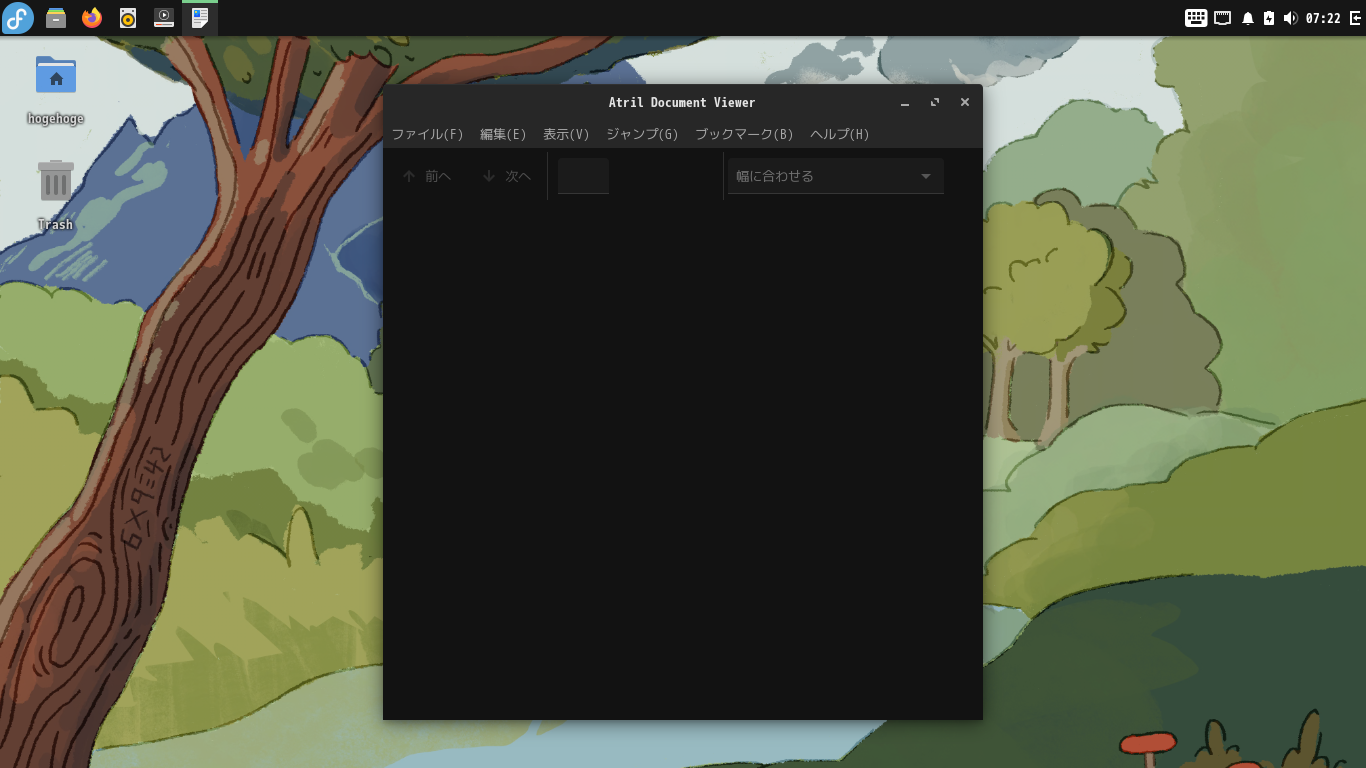
Task: Select the Trash icon on the desktop
Action: click(56, 195)
